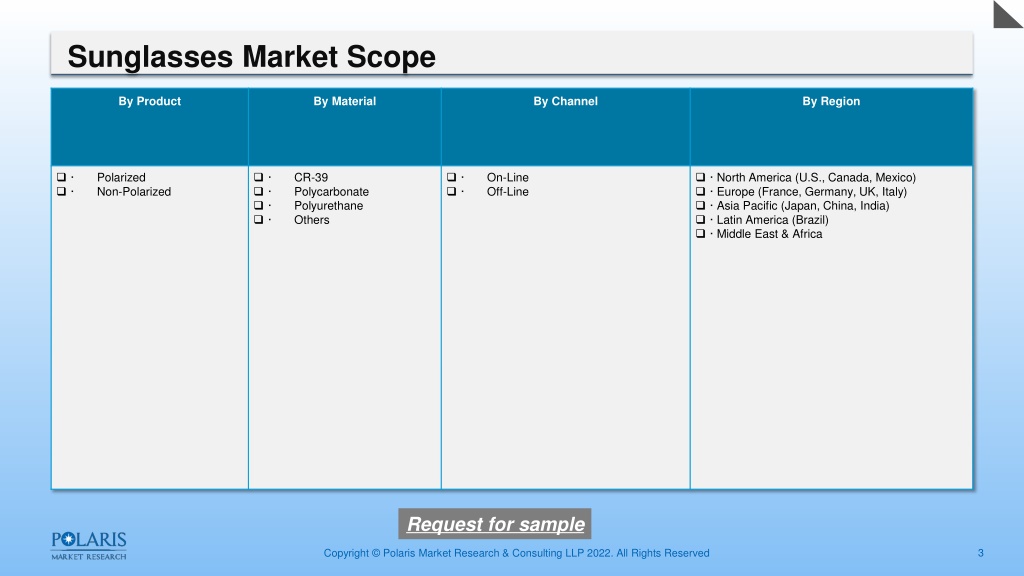Tick the checkbox beside CR-39

[x=259, y=177]
